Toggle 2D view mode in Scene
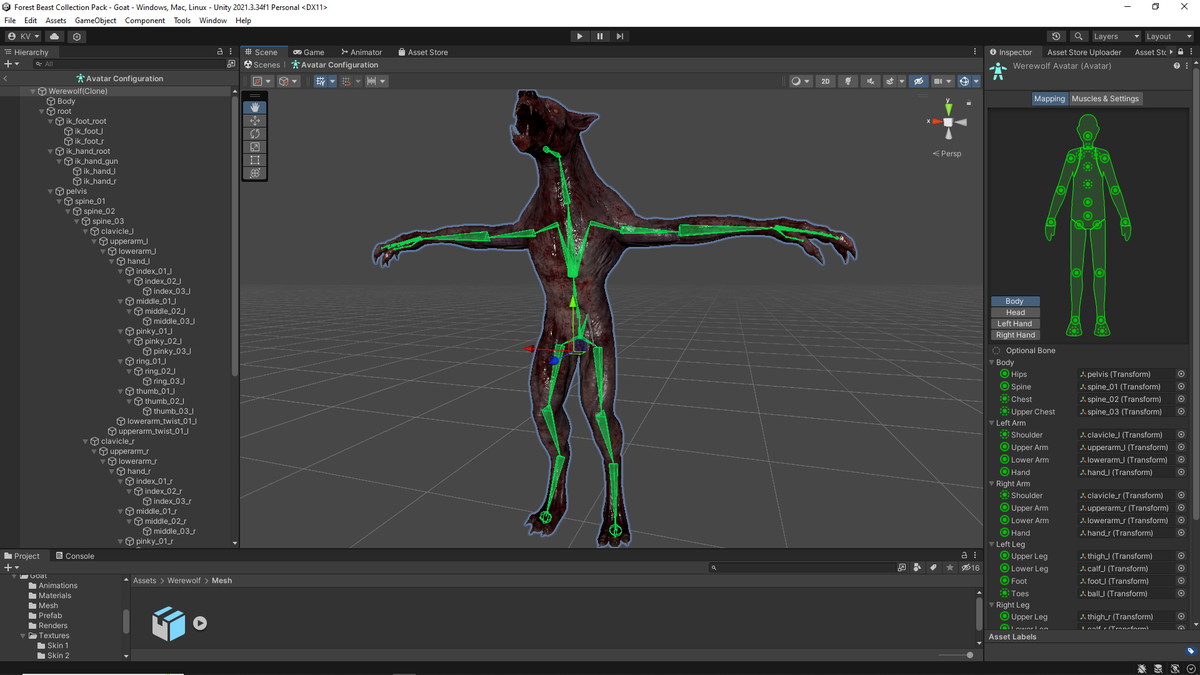The height and width of the screenshot is (675, 1200). (x=825, y=81)
